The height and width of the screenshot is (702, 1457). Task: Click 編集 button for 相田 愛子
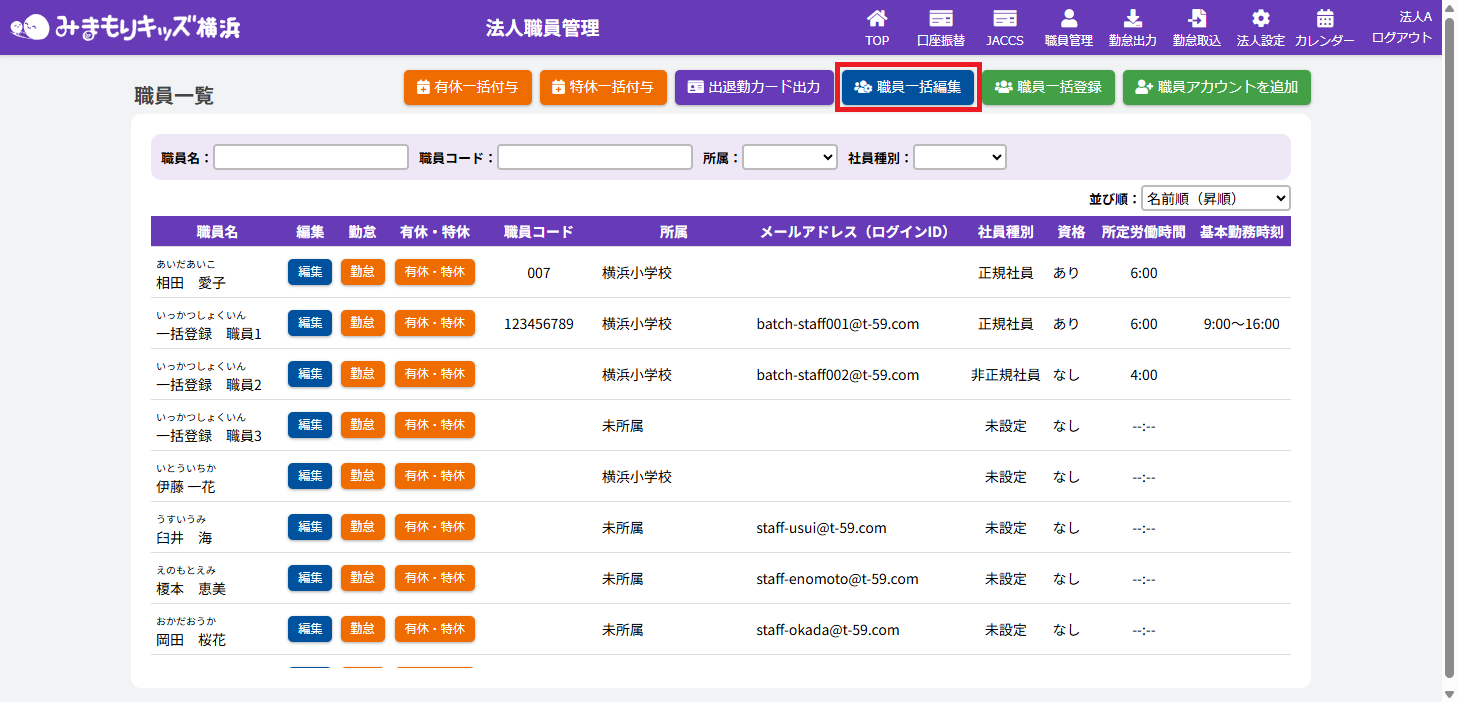point(310,272)
